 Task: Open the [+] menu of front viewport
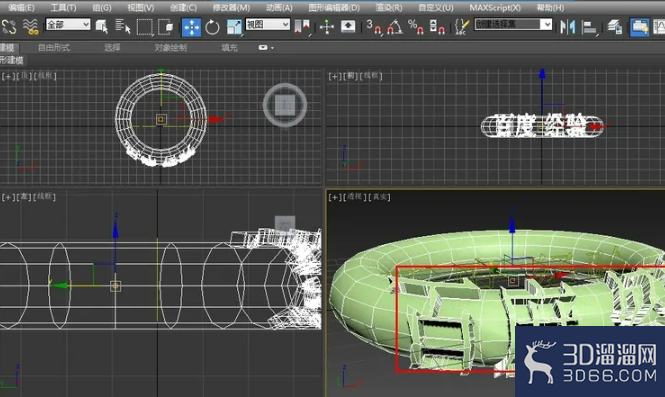click(x=334, y=76)
